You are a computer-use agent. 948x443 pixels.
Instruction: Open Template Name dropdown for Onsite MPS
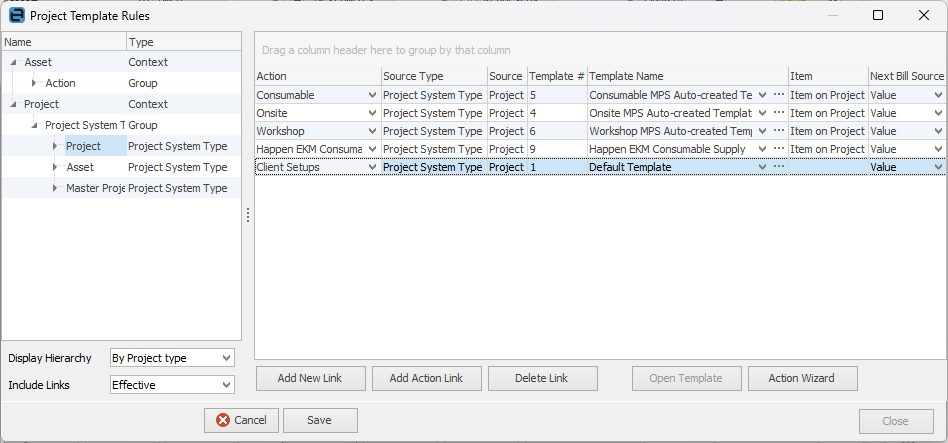pyautogui.click(x=762, y=113)
